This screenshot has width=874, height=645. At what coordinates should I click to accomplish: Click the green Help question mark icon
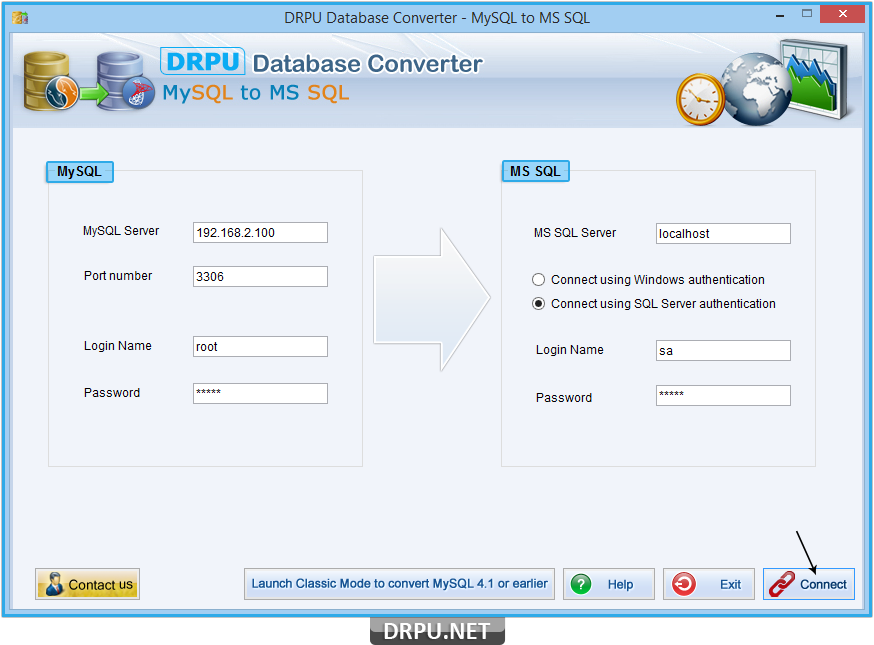[x=581, y=584]
